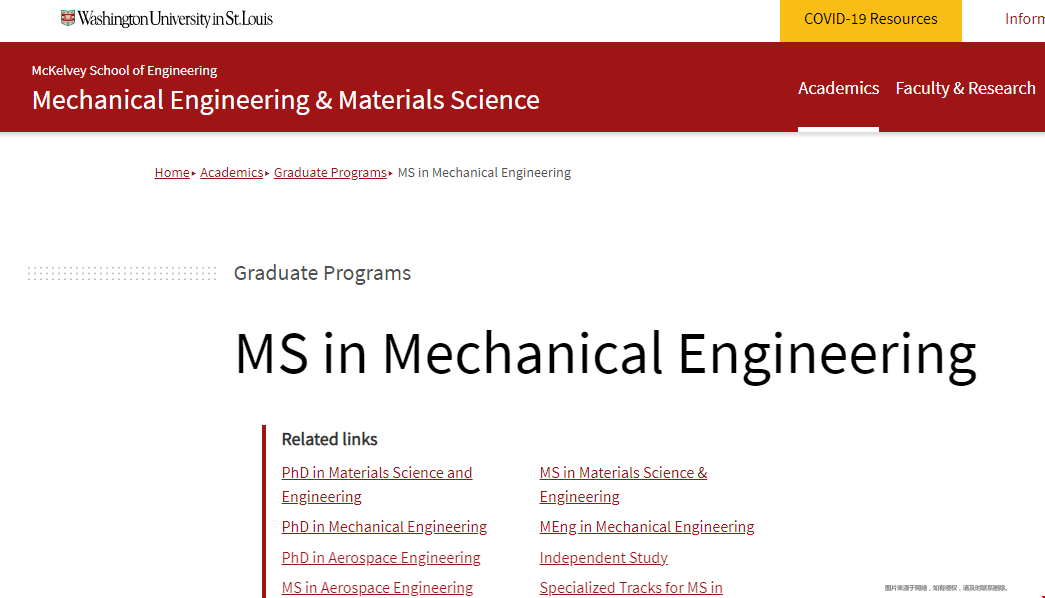The image size is (1045, 598).
Task: Open PhD in Materials Science and Engineering link
Action: 377,485
